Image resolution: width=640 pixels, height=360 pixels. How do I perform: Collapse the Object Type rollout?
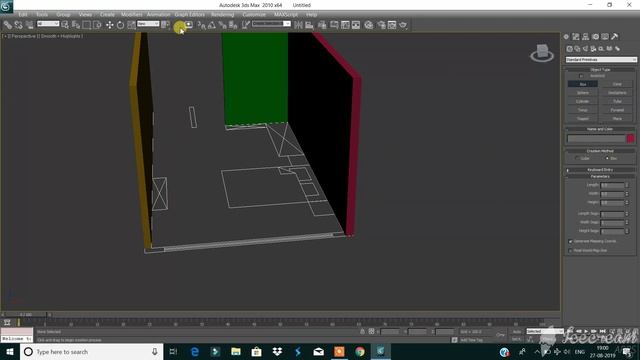coord(600,70)
